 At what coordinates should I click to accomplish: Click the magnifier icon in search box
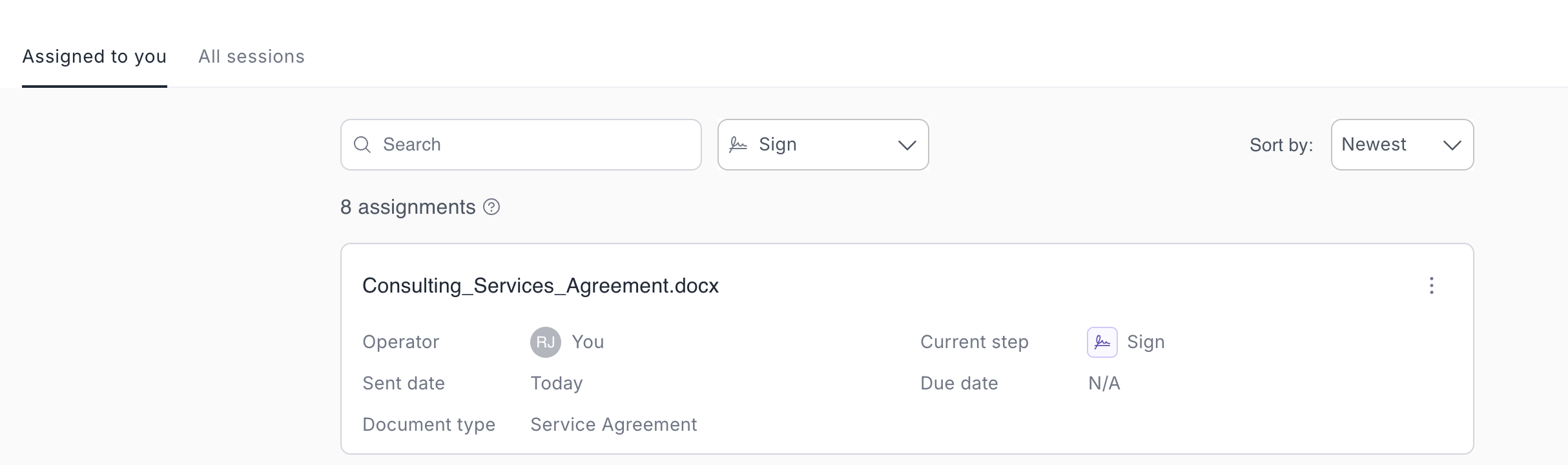(x=362, y=145)
